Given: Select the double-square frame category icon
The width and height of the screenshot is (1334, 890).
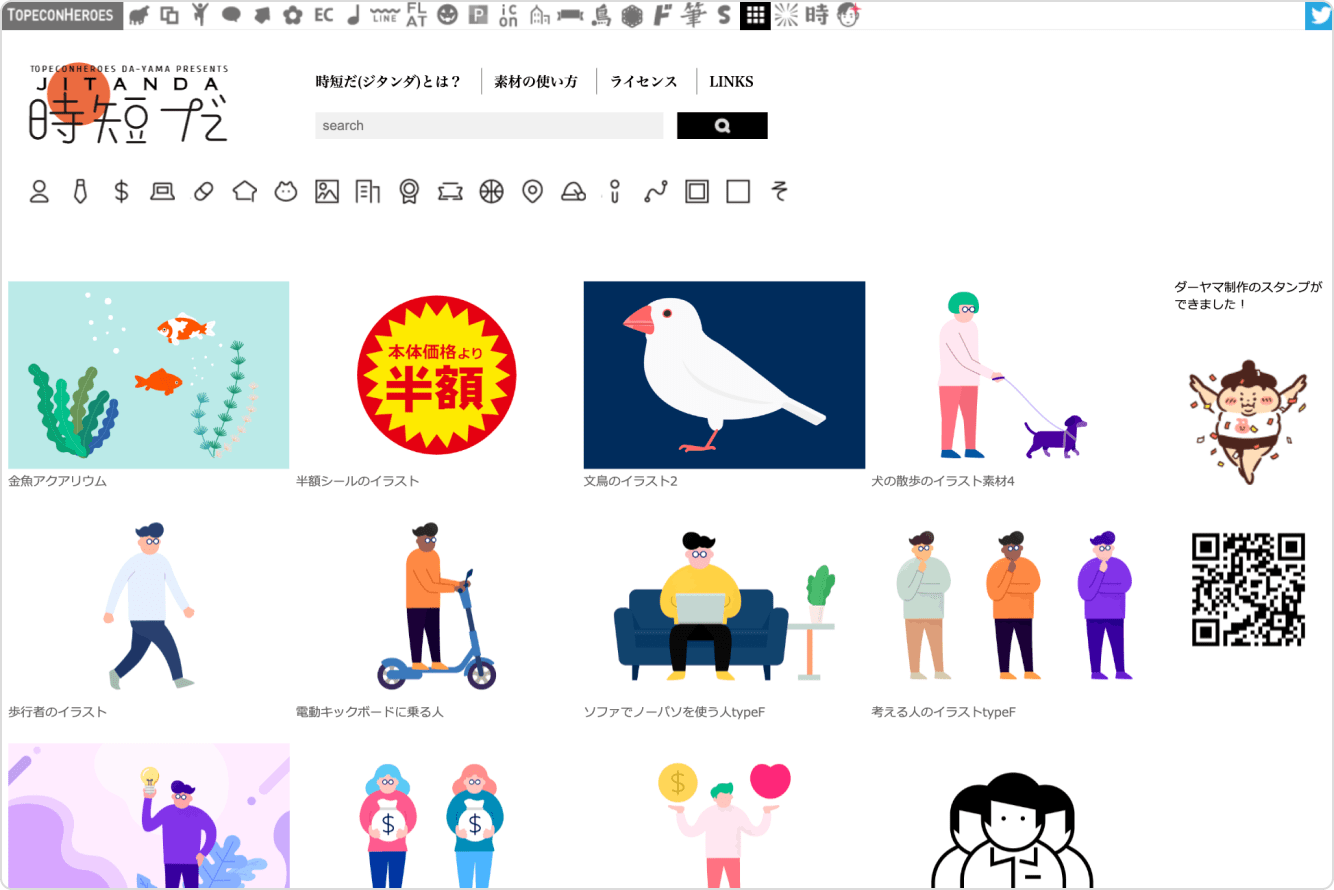Looking at the screenshot, I should coord(697,191).
